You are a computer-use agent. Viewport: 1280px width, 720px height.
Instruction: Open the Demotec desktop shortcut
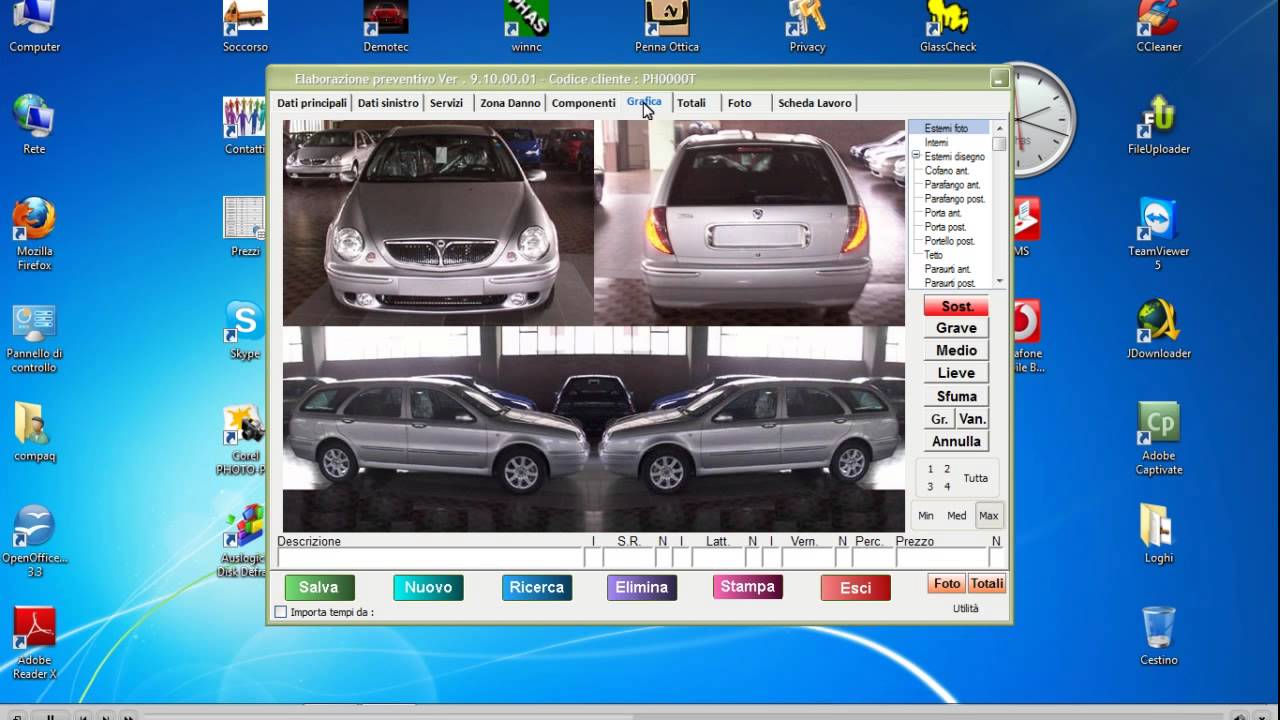(x=385, y=27)
